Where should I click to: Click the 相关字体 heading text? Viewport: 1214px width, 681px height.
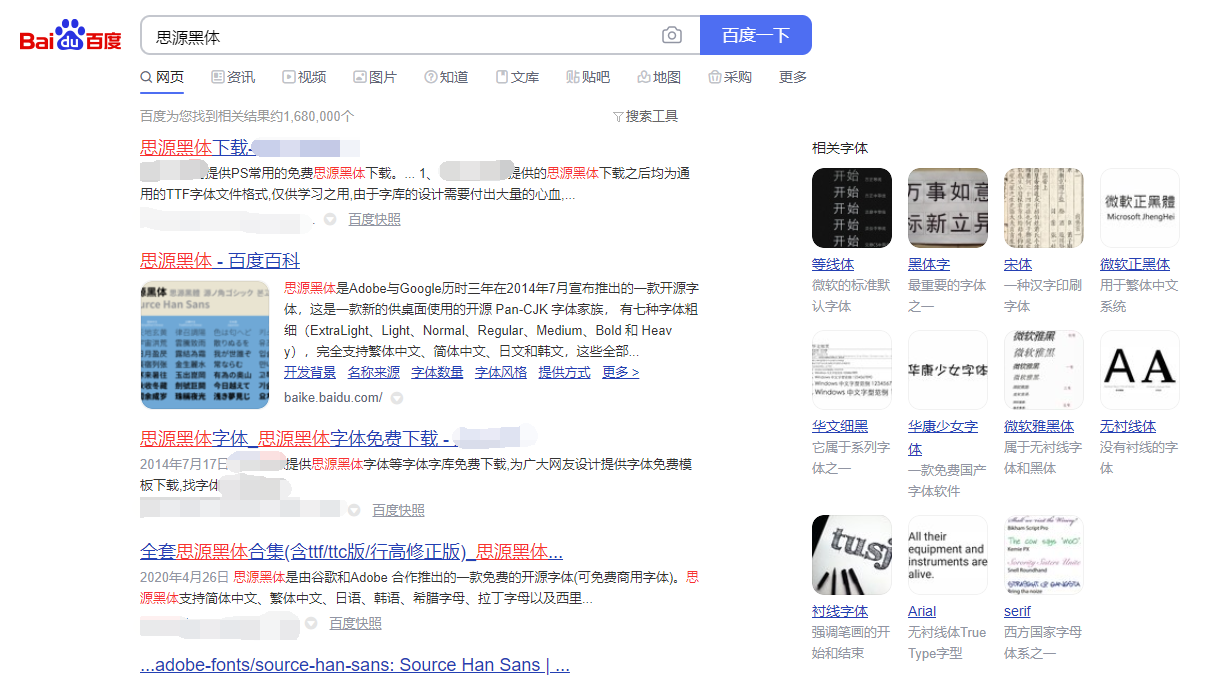(x=840, y=148)
